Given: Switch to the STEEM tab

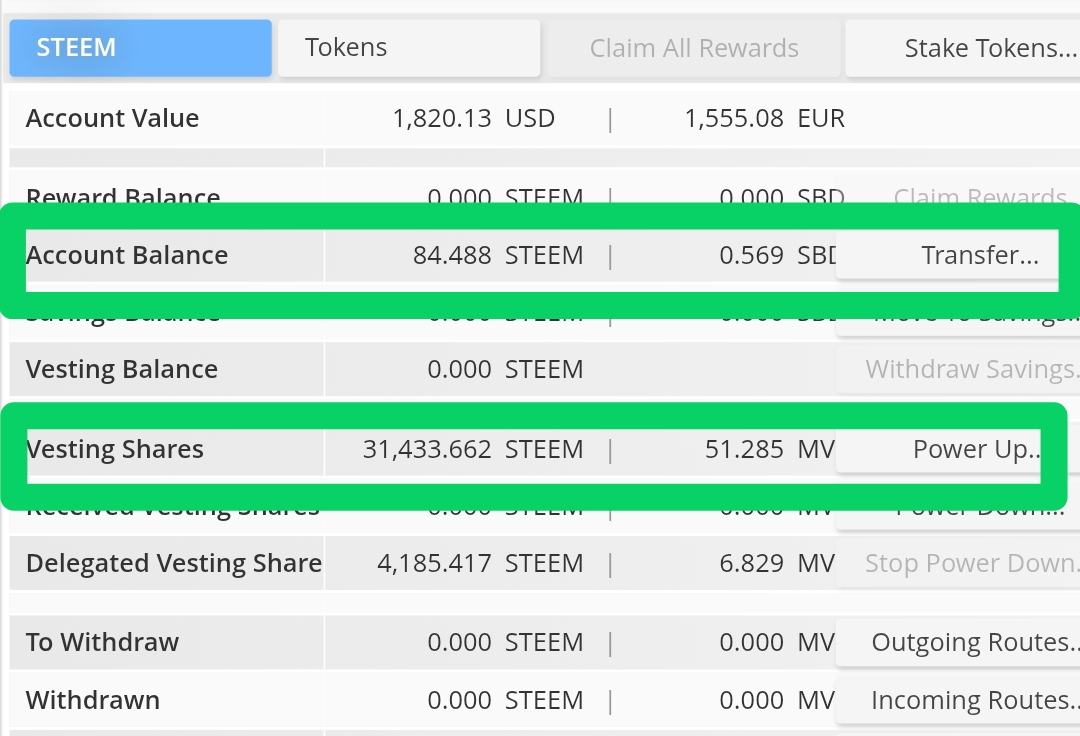Looking at the screenshot, I should coord(141,48).
